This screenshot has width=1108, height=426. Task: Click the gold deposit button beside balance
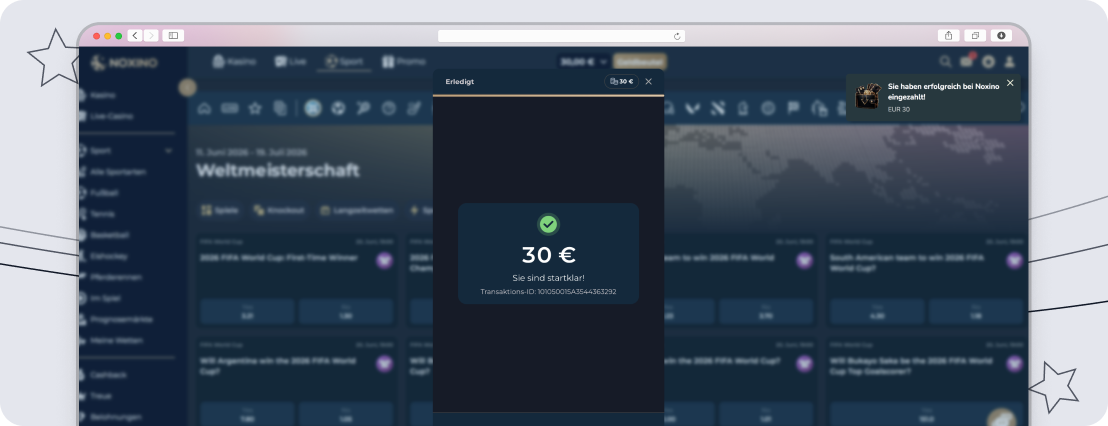tap(640, 61)
